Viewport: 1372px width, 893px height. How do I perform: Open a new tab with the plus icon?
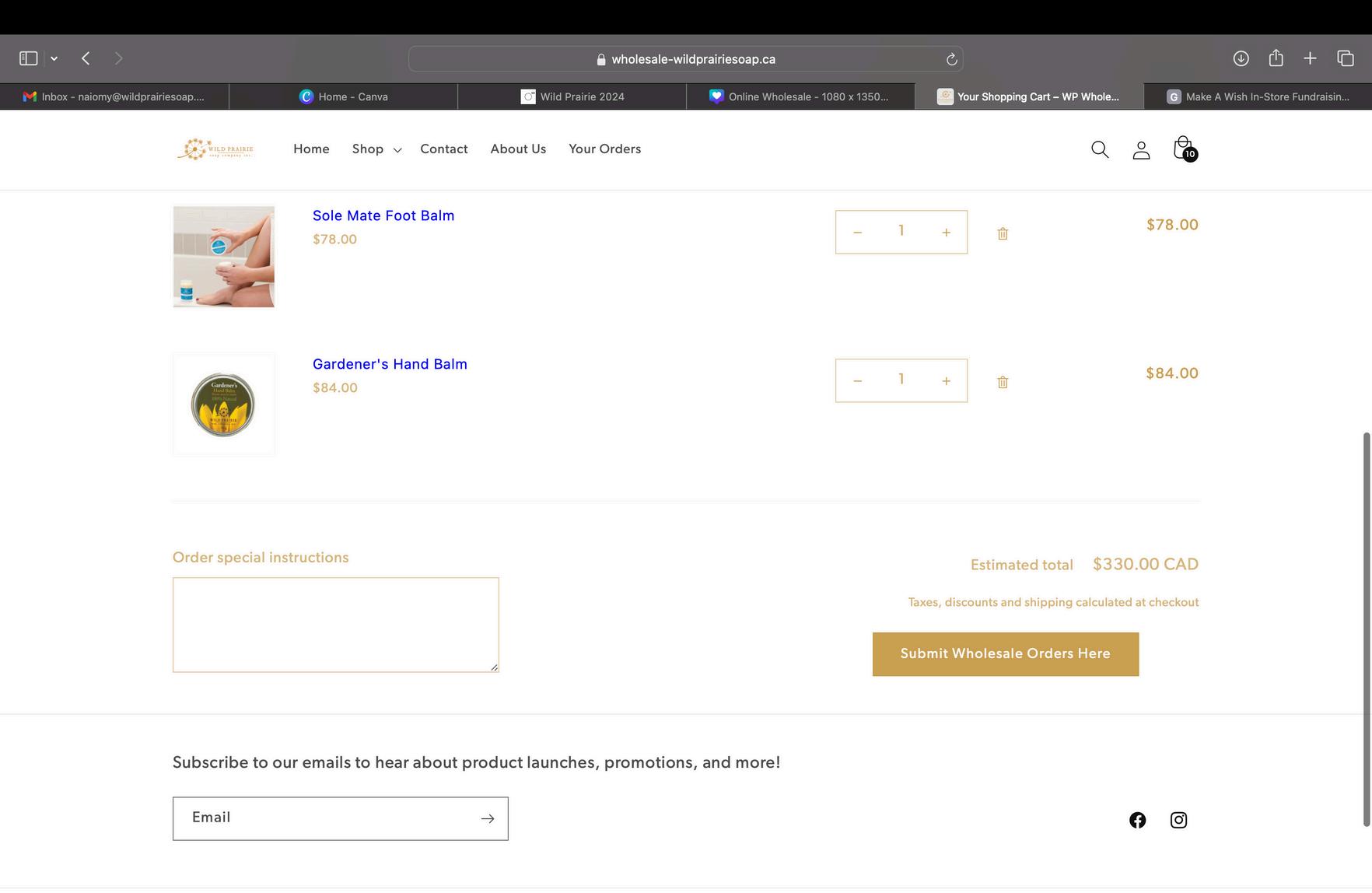click(1311, 58)
